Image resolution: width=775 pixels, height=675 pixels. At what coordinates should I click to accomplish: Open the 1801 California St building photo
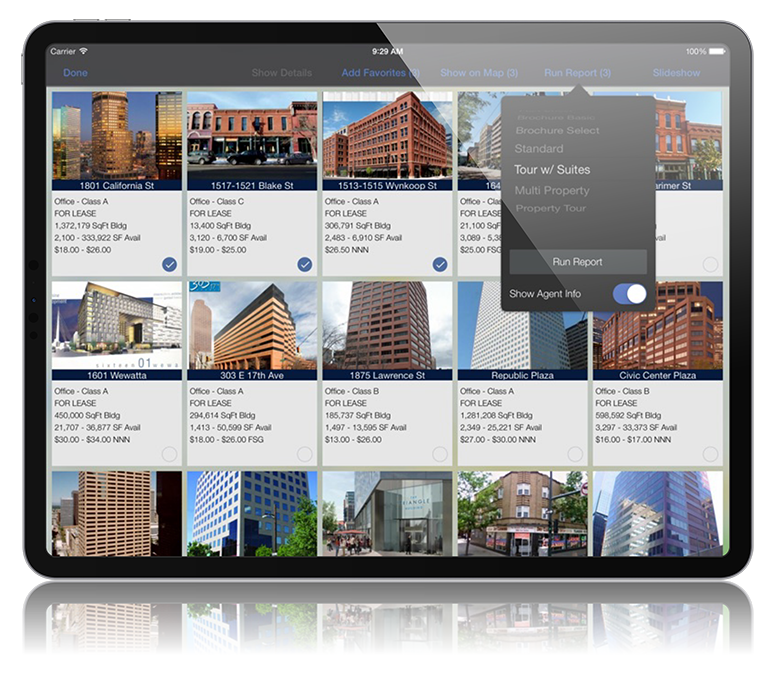[117, 135]
